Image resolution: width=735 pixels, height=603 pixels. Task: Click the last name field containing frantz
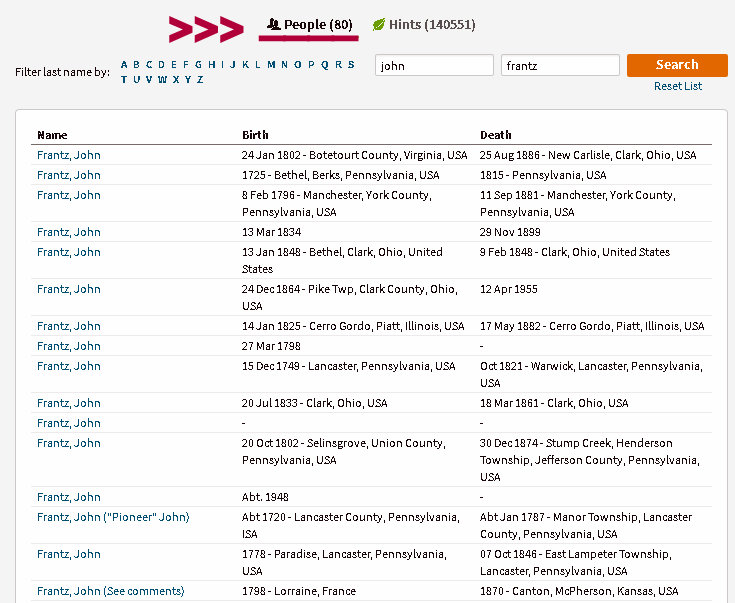(560, 65)
